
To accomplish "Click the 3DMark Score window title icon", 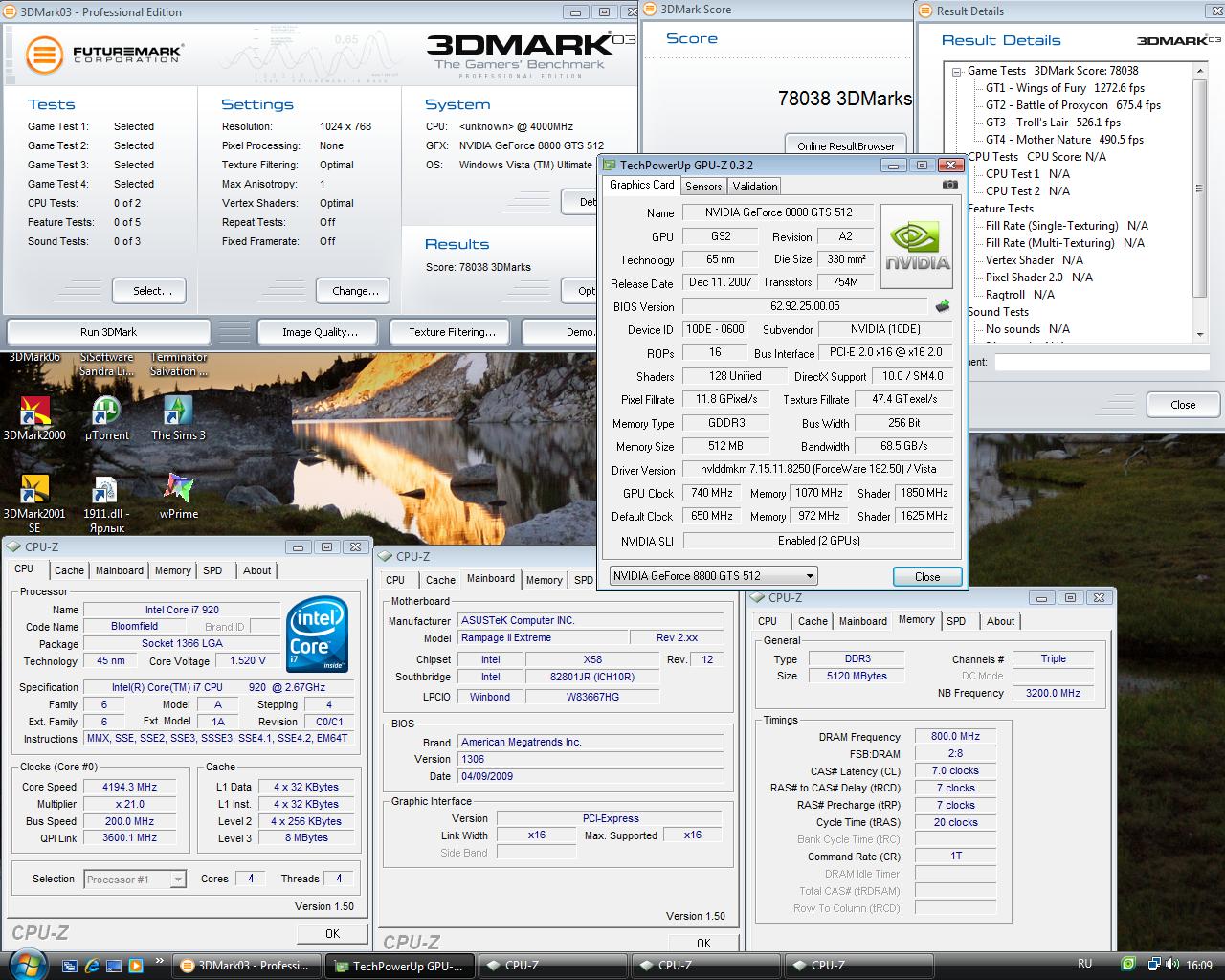I will (650, 9).
